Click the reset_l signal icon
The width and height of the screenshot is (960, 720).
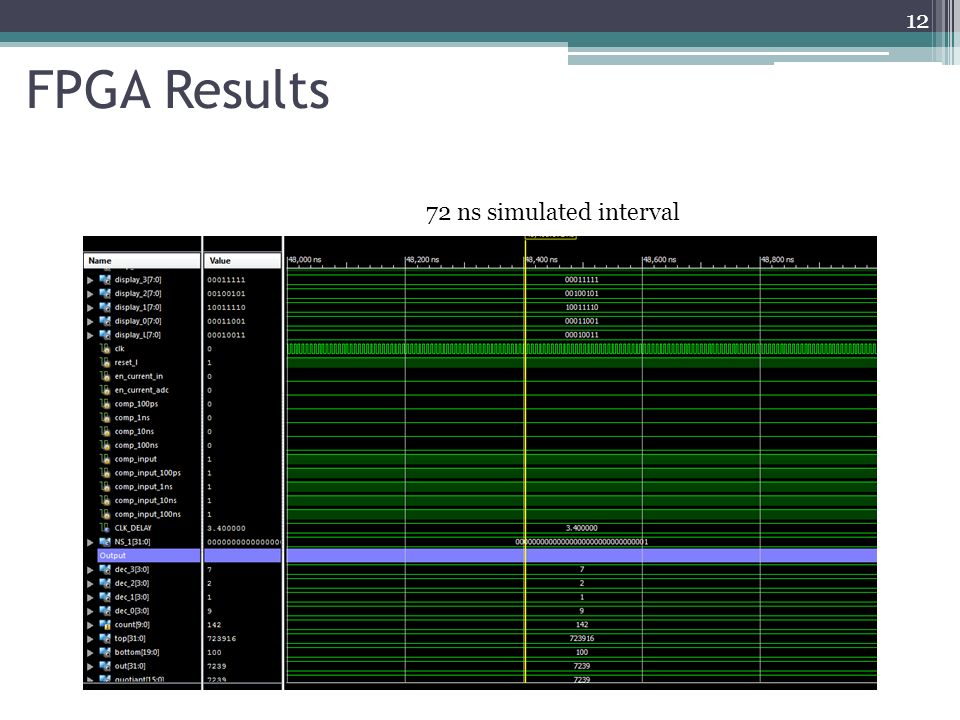[105, 362]
